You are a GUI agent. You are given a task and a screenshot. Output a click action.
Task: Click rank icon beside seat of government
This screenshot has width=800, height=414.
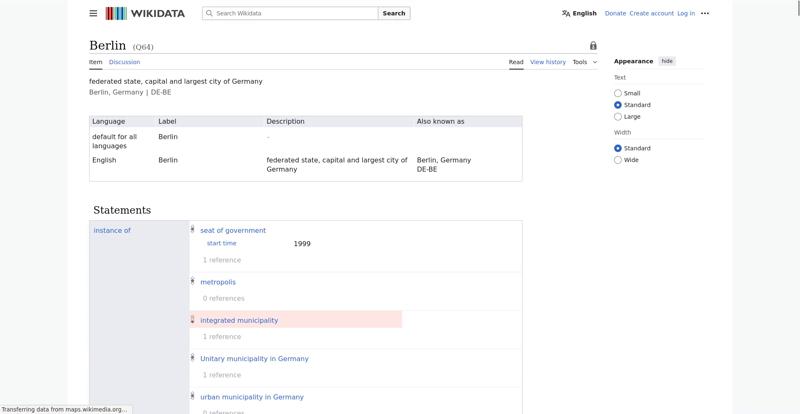click(193, 230)
